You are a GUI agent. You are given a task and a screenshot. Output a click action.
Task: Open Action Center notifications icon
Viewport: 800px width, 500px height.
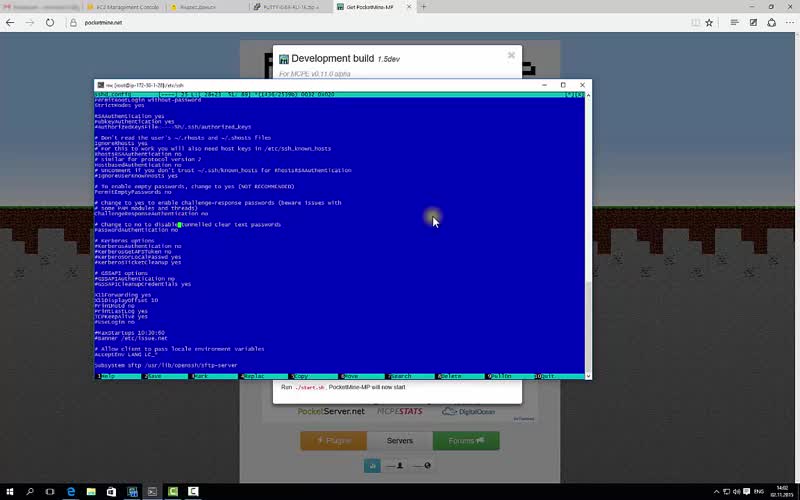coord(746,492)
